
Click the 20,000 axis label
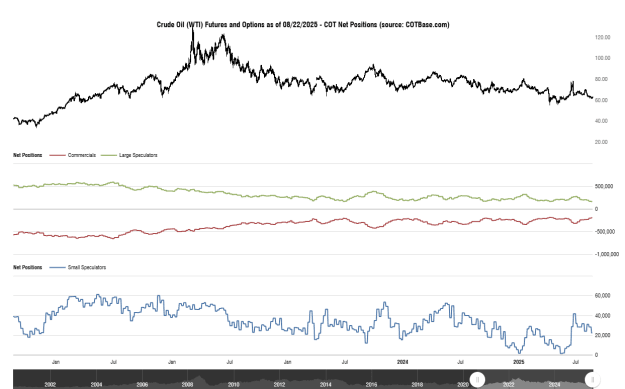(602, 336)
